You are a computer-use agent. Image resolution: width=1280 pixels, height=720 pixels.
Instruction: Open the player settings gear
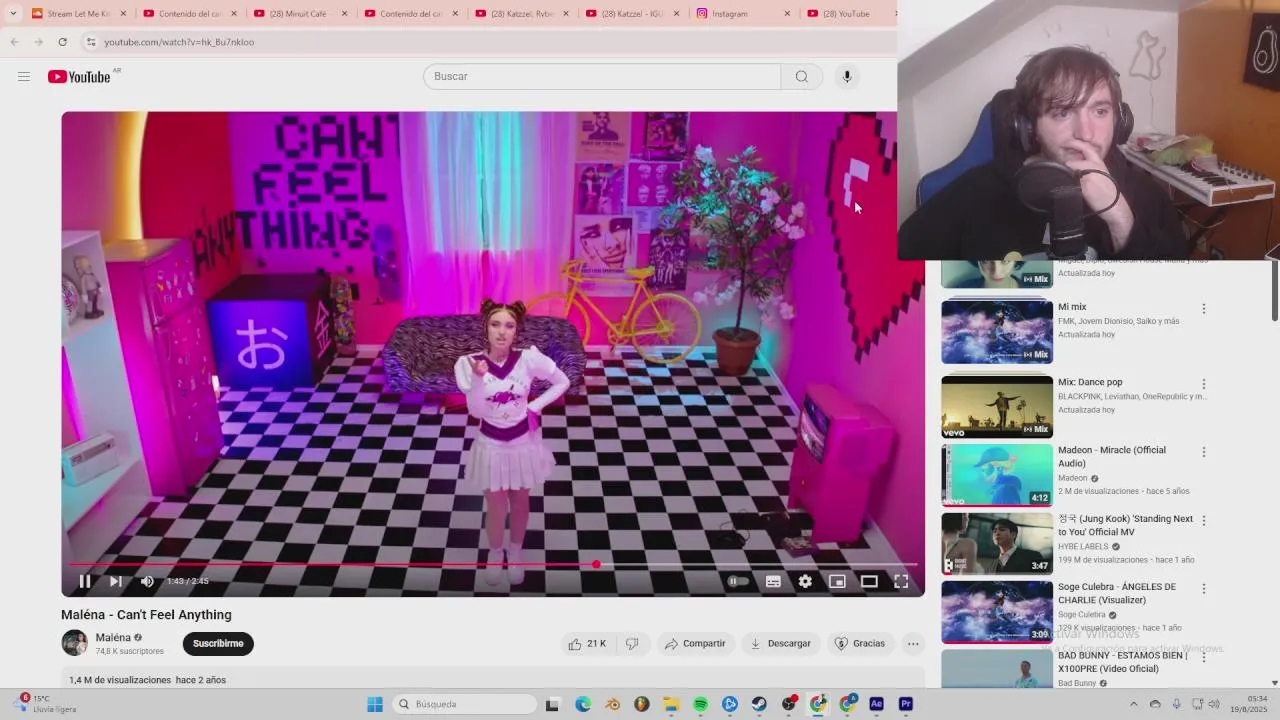pos(805,581)
